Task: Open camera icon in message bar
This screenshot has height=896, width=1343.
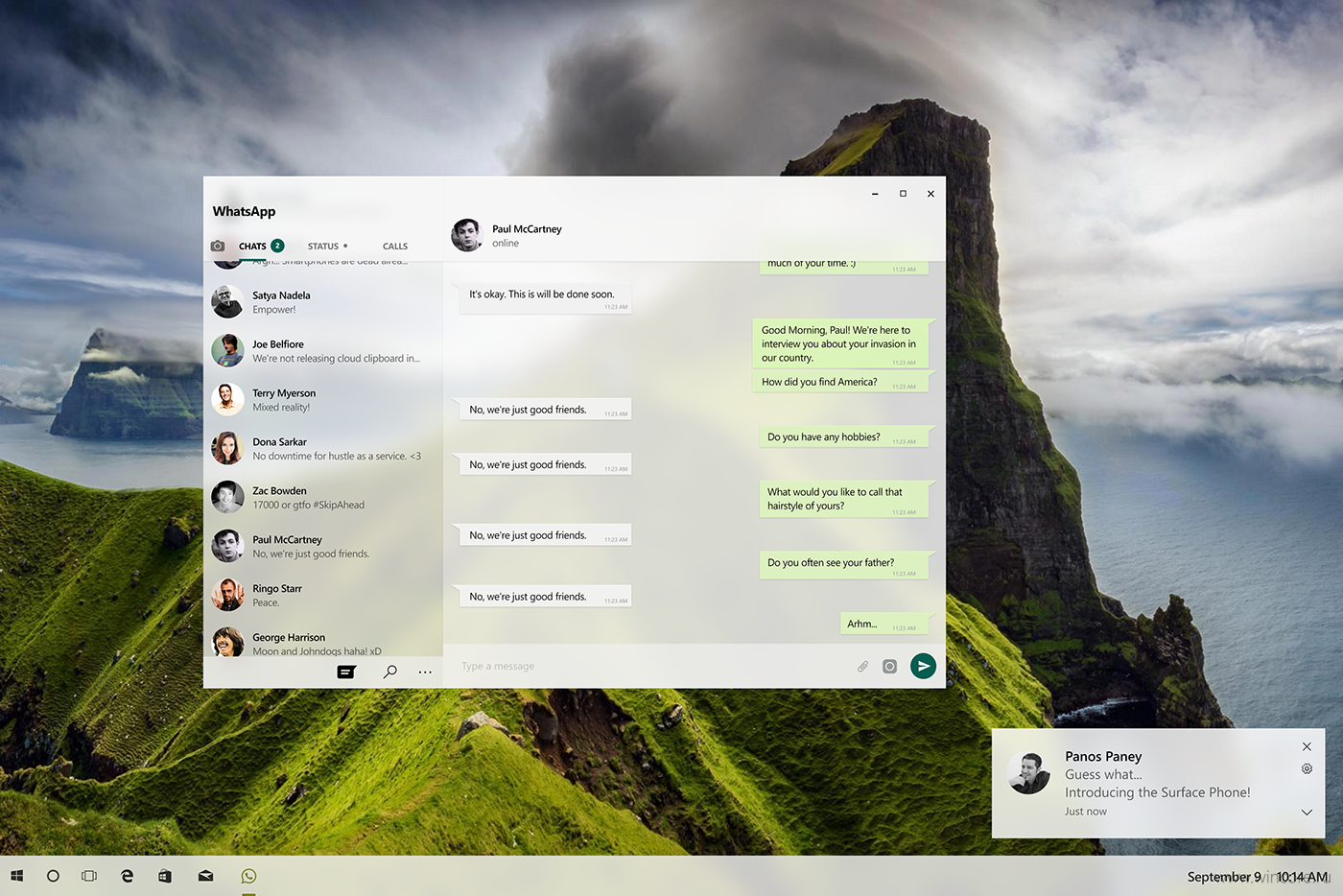Action: [889, 666]
